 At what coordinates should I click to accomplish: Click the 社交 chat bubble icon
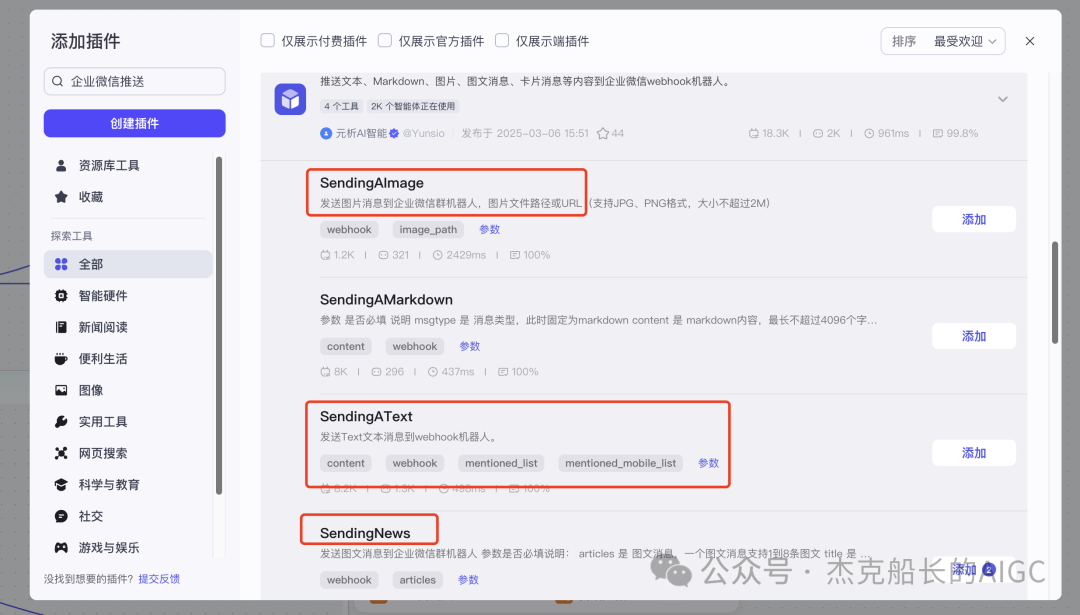coord(61,516)
